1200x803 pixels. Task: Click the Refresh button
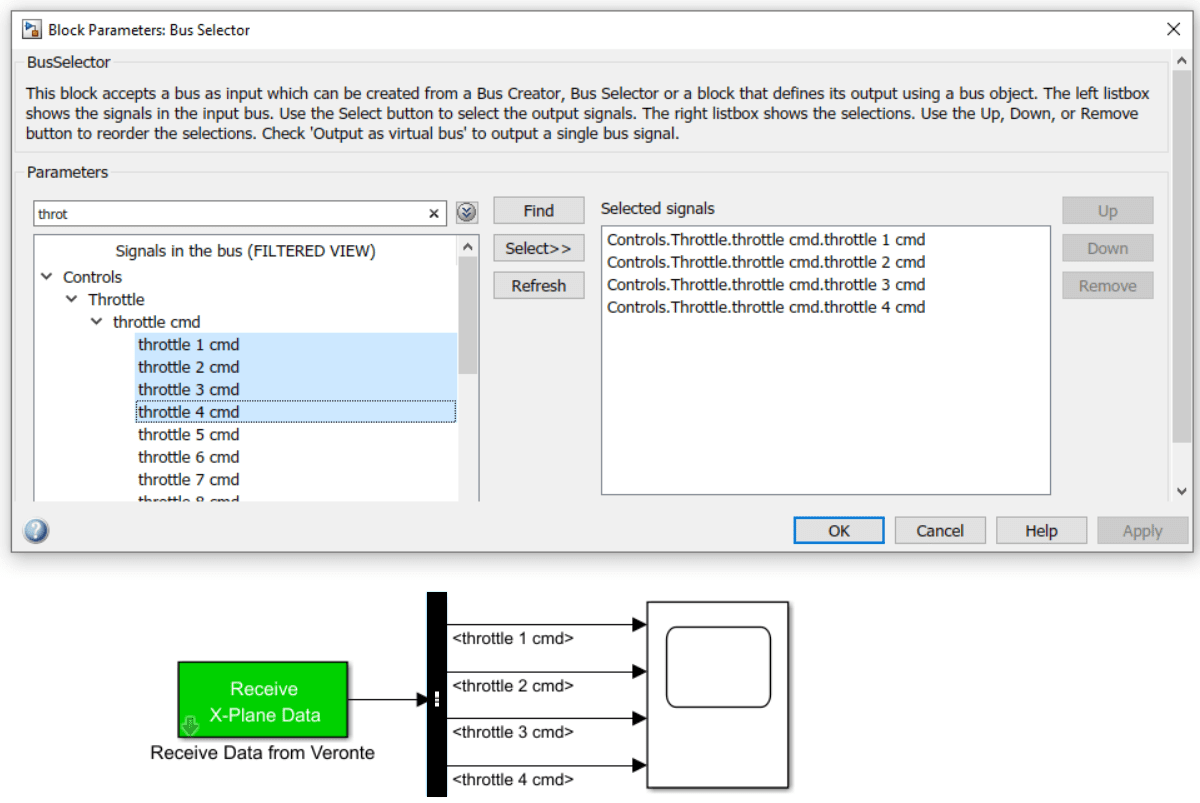click(x=538, y=286)
